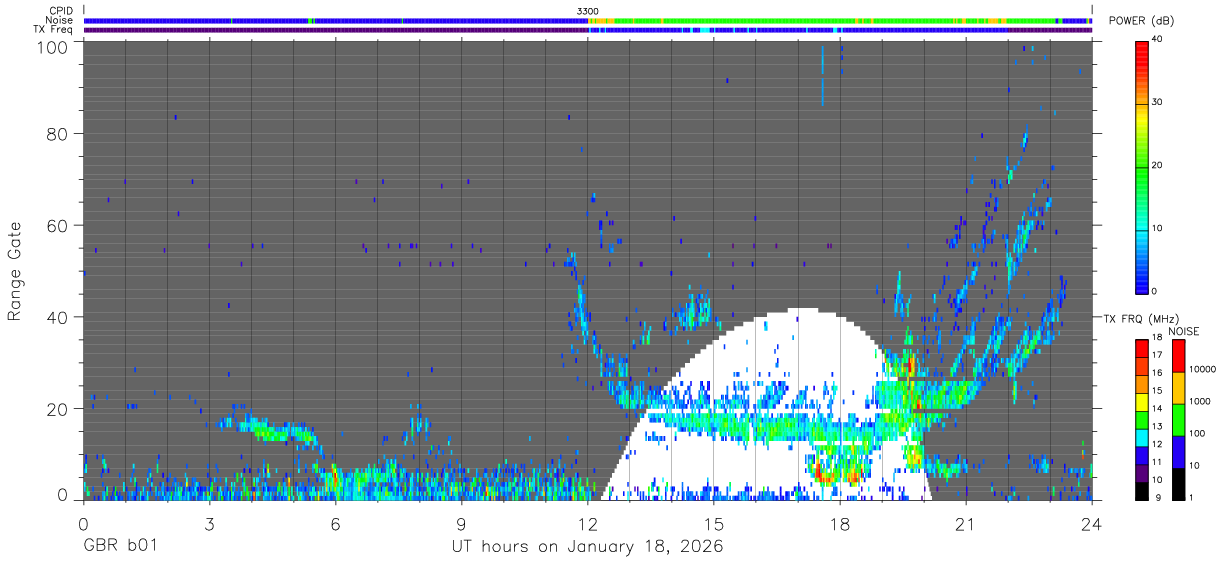Click the red segment of the noise legend

(x=1179, y=356)
